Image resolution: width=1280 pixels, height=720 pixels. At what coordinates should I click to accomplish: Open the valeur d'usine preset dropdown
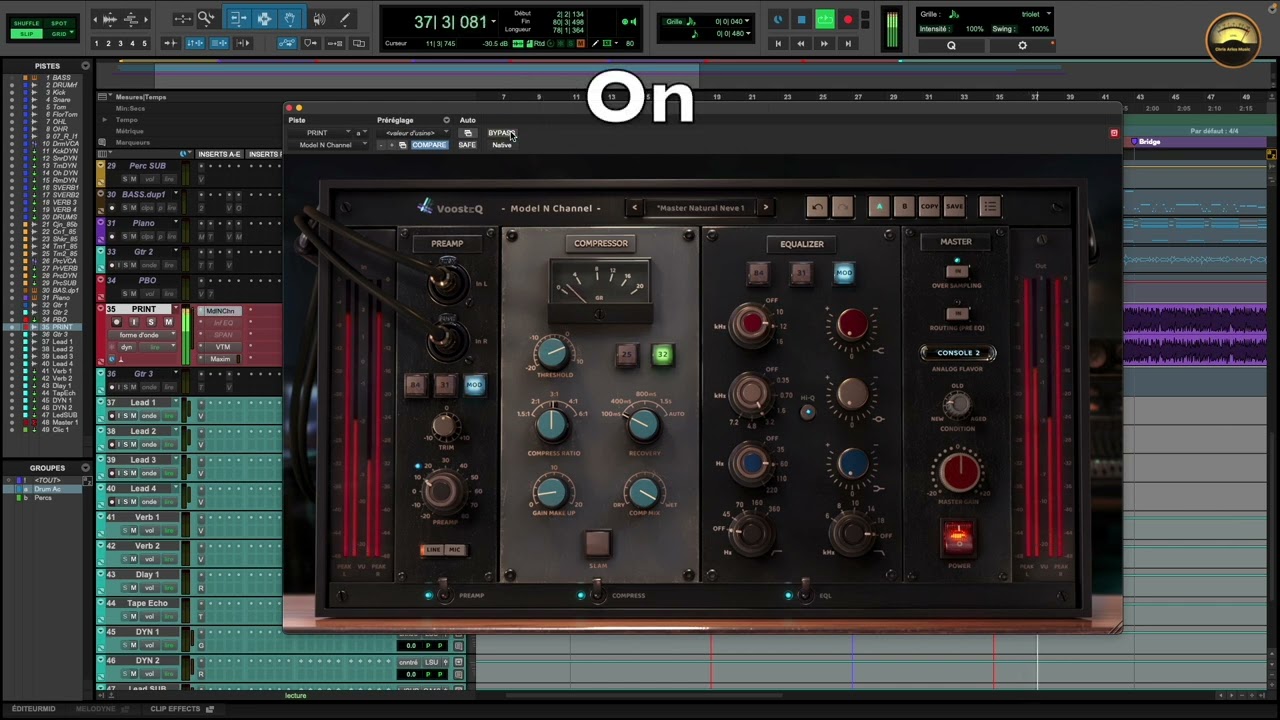point(415,133)
